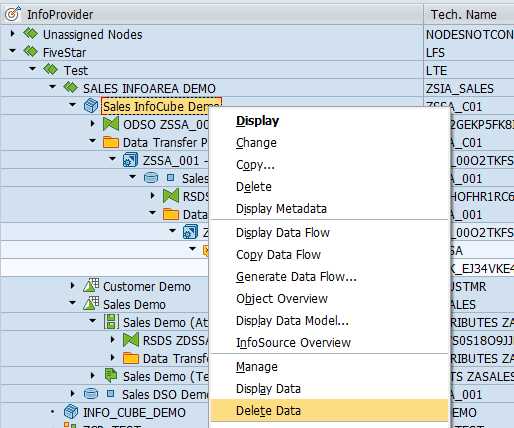Click the Unassigned Nodes infoarea icon
This screenshot has height=428, width=514.
pyautogui.click(x=31, y=34)
